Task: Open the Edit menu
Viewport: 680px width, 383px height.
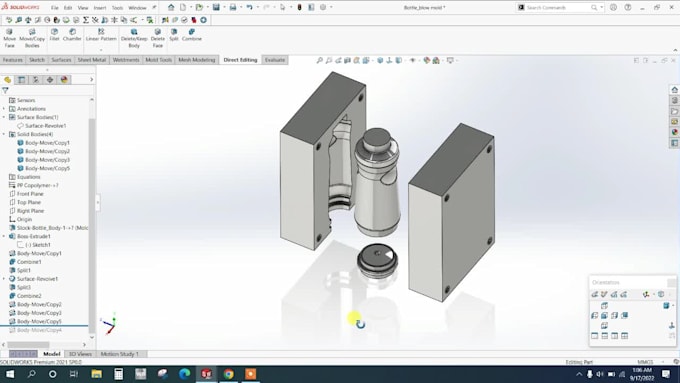Action: pos(68,8)
